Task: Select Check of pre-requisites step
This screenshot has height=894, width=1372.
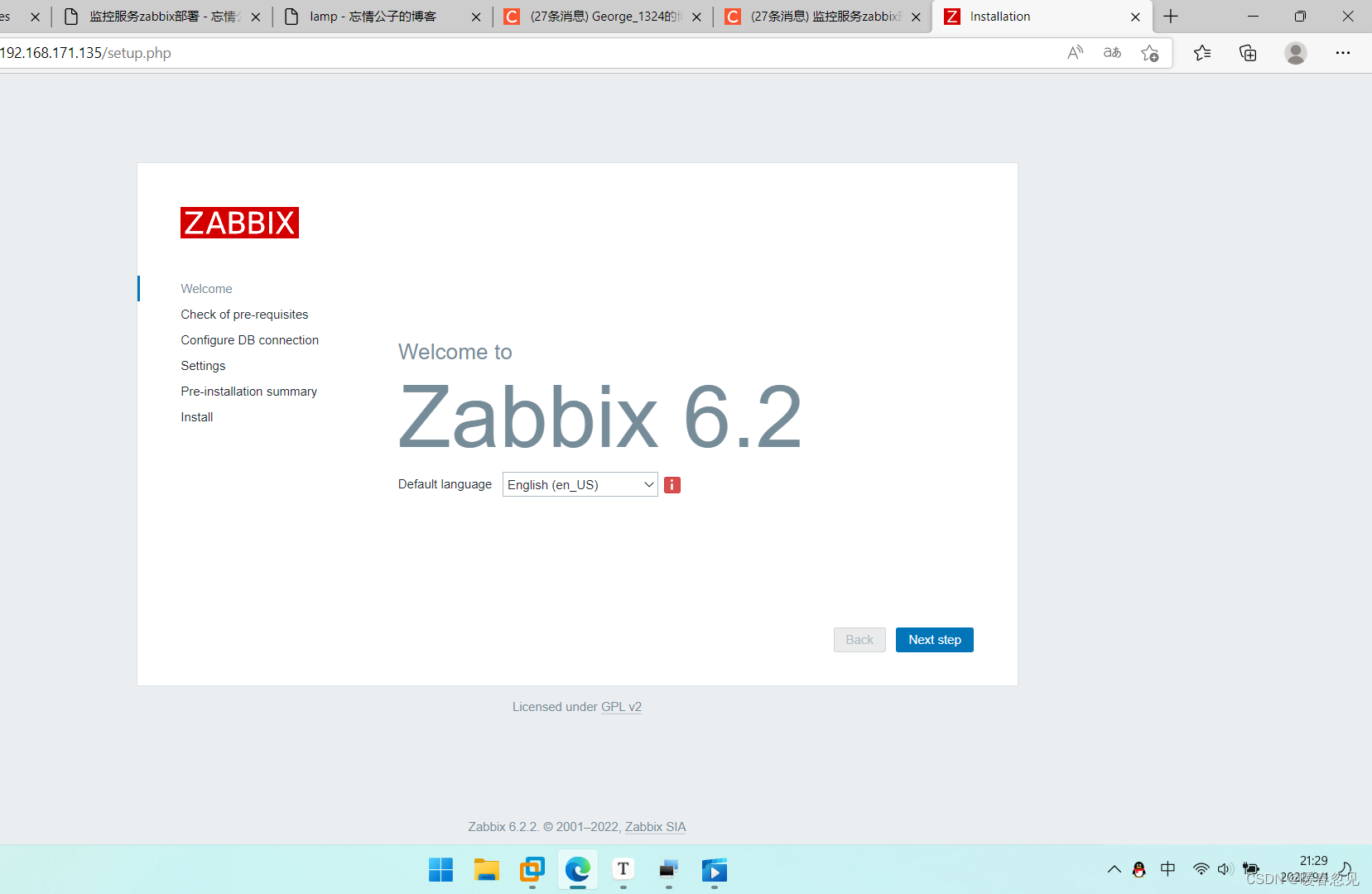Action: tap(244, 315)
